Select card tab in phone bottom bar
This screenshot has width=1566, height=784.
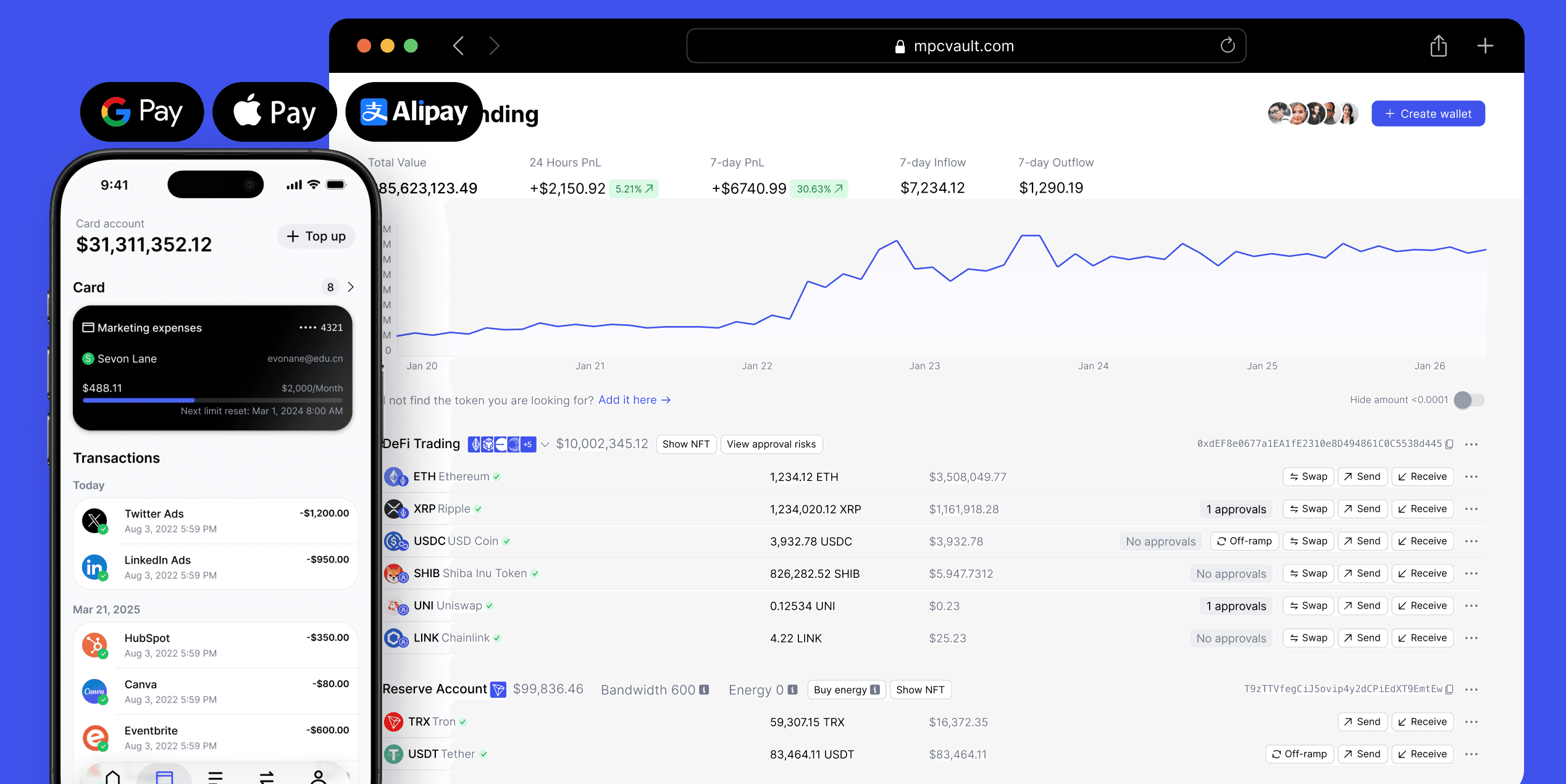pos(164,777)
